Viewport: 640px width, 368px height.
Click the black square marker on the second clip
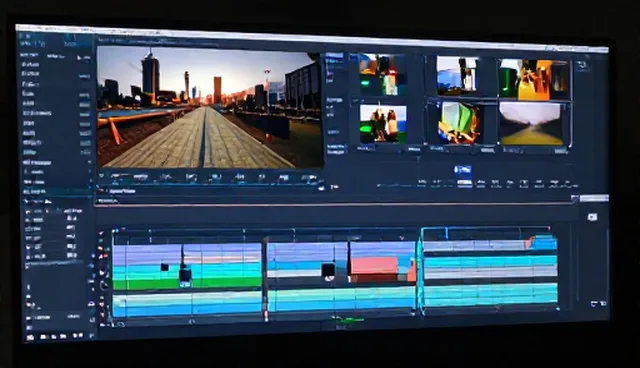coord(328,270)
